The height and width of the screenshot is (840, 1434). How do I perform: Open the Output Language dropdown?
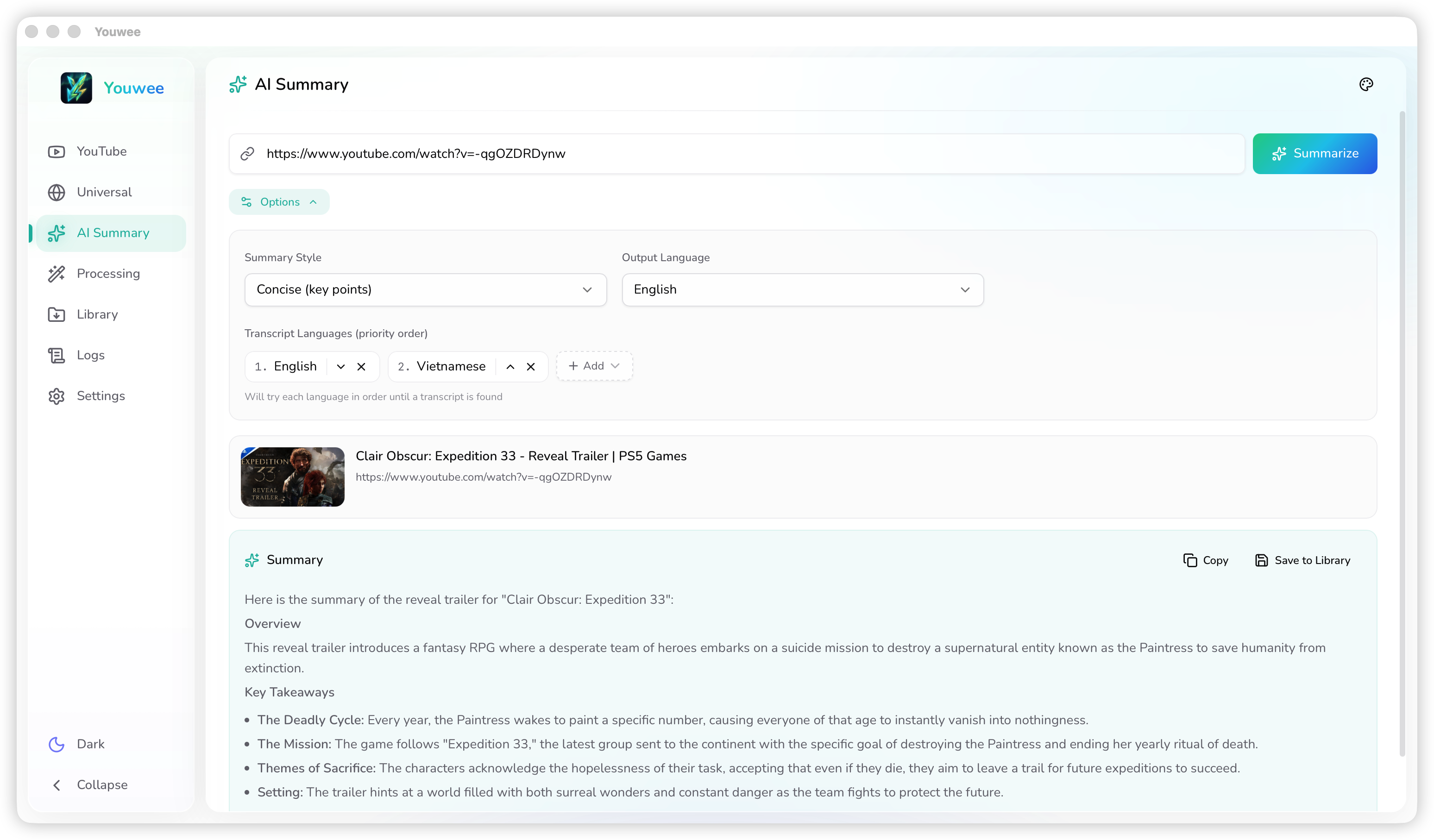802,289
